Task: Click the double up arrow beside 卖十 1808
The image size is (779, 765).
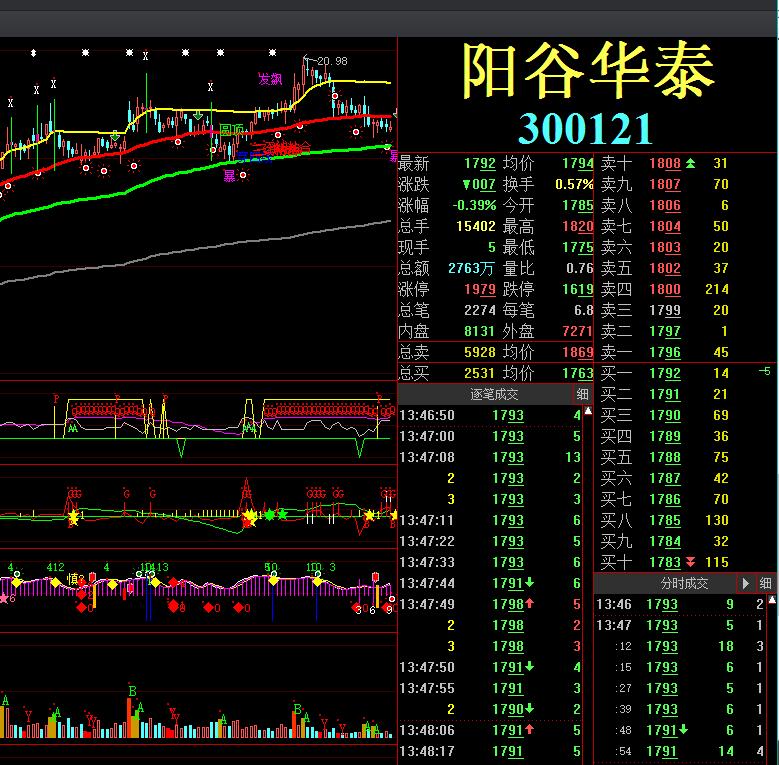Action: [x=691, y=163]
